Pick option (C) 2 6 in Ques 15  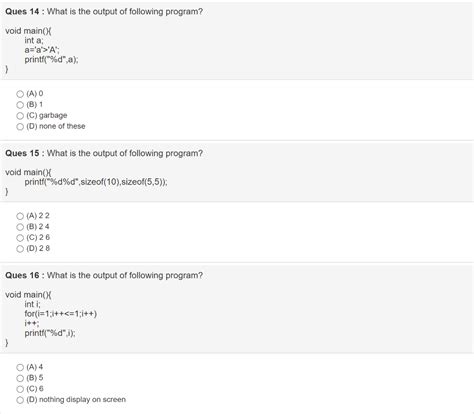click(20, 238)
